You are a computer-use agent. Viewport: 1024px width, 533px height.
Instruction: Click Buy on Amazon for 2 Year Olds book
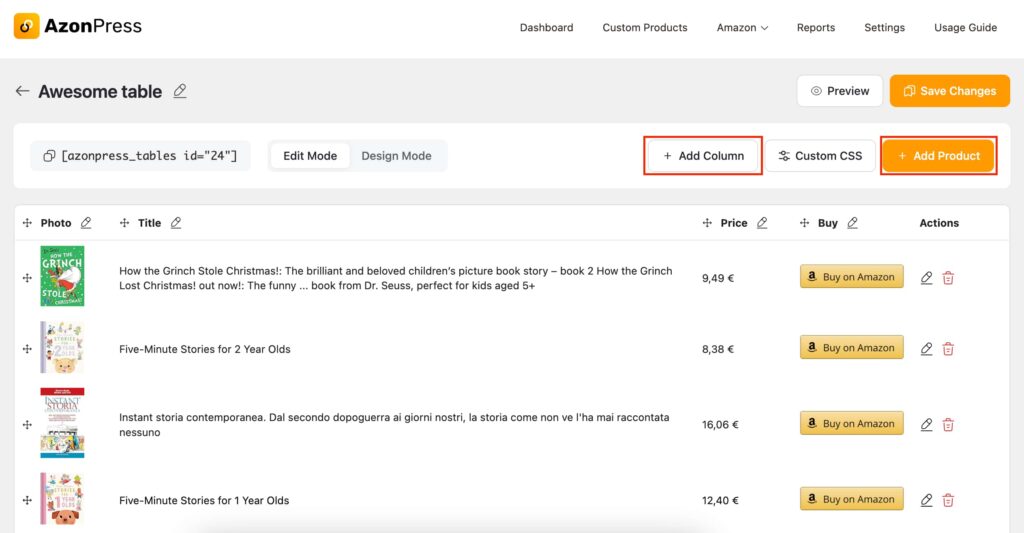coord(852,348)
